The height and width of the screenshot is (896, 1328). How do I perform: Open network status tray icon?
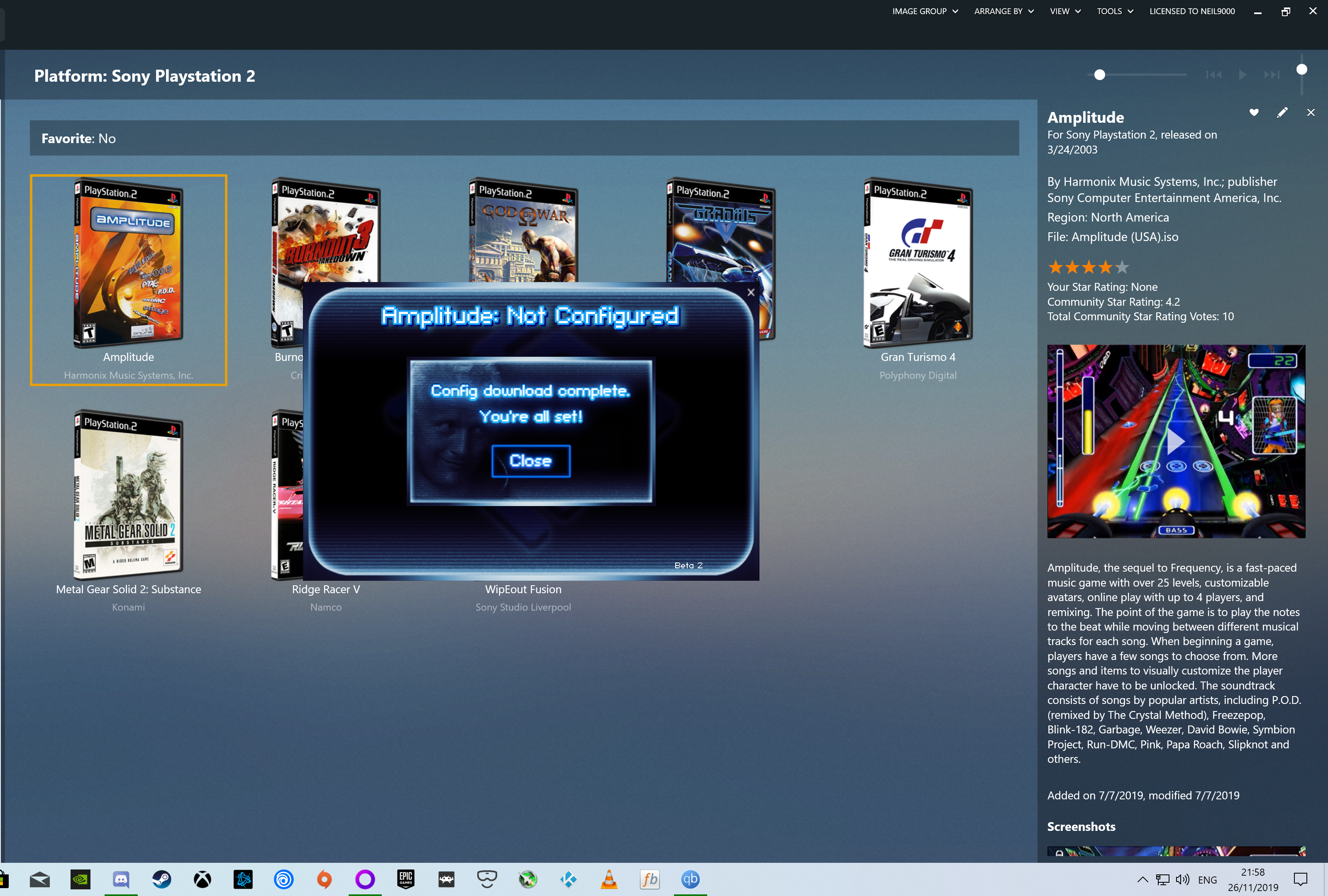click(1162, 879)
